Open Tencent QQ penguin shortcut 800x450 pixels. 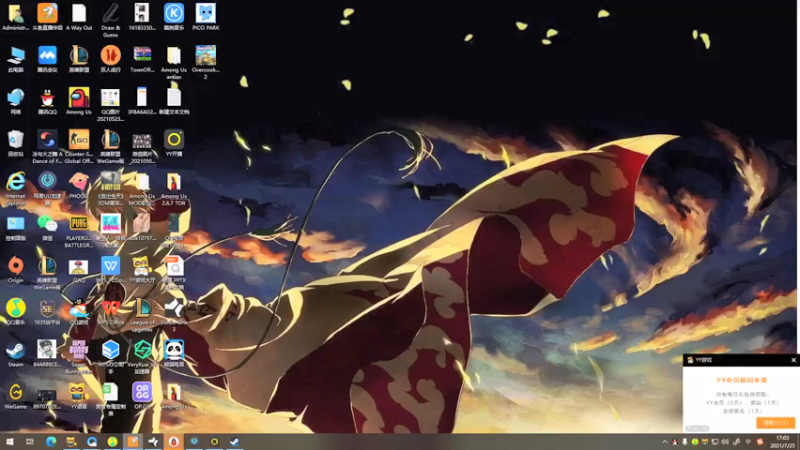click(x=47, y=101)
